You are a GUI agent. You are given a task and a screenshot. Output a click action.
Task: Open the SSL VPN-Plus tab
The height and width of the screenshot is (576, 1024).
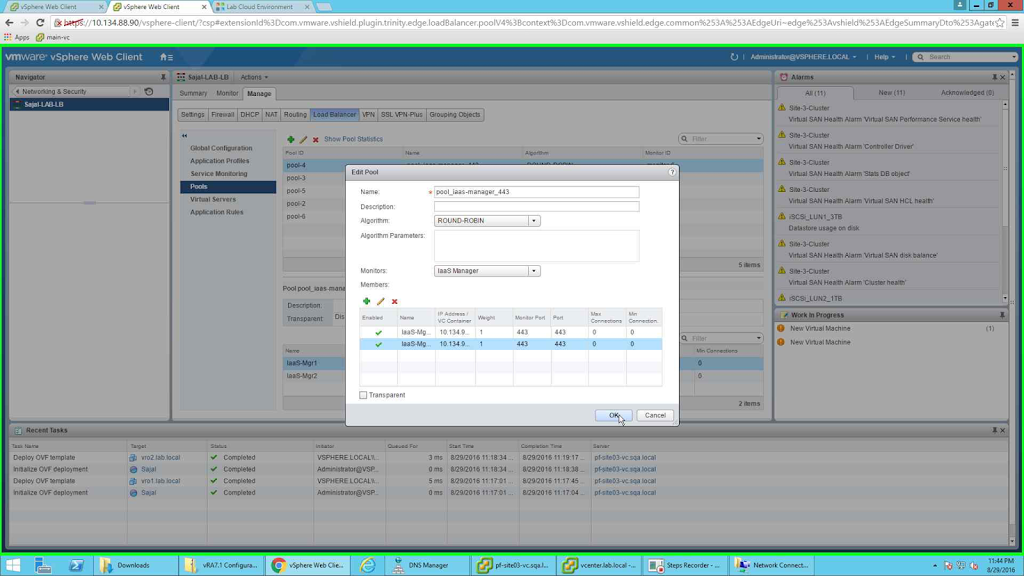(402, 114)
